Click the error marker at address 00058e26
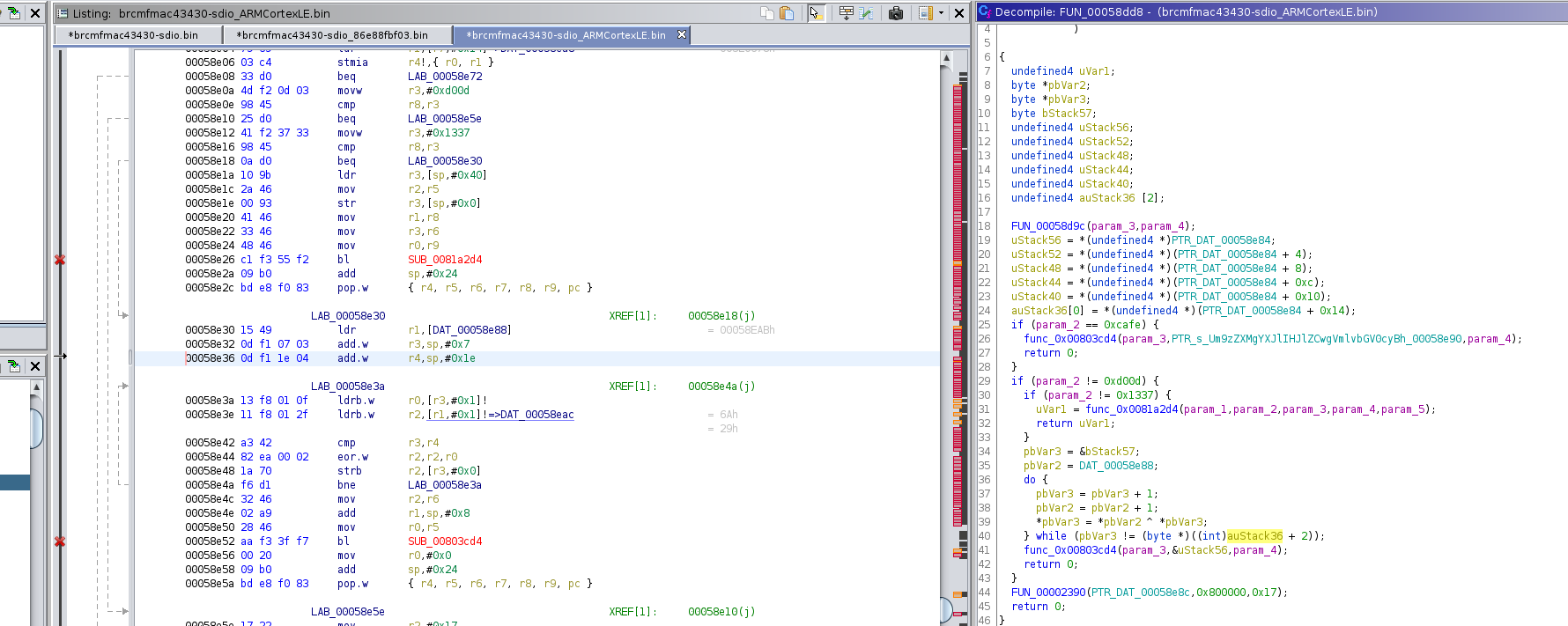 [60, 260]
